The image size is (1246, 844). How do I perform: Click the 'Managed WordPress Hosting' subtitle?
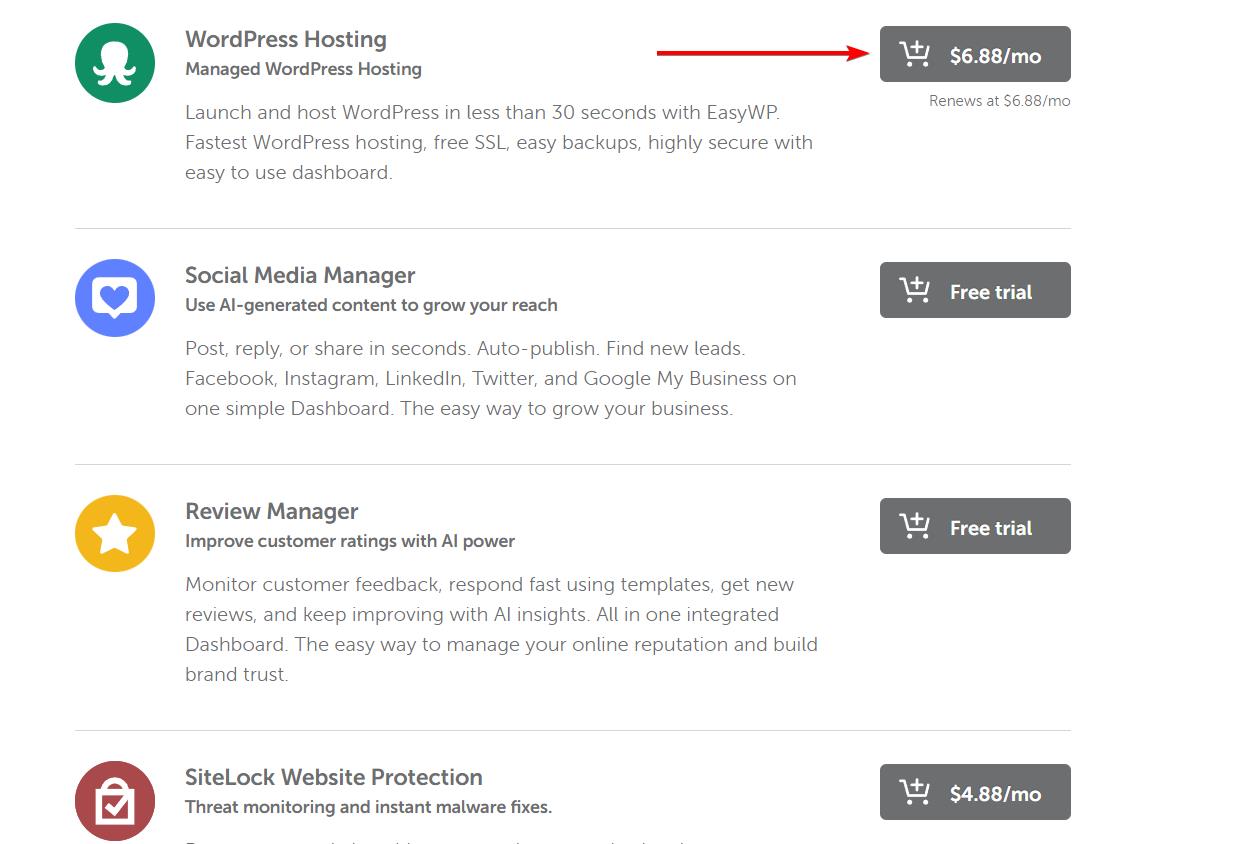(303, 69)
